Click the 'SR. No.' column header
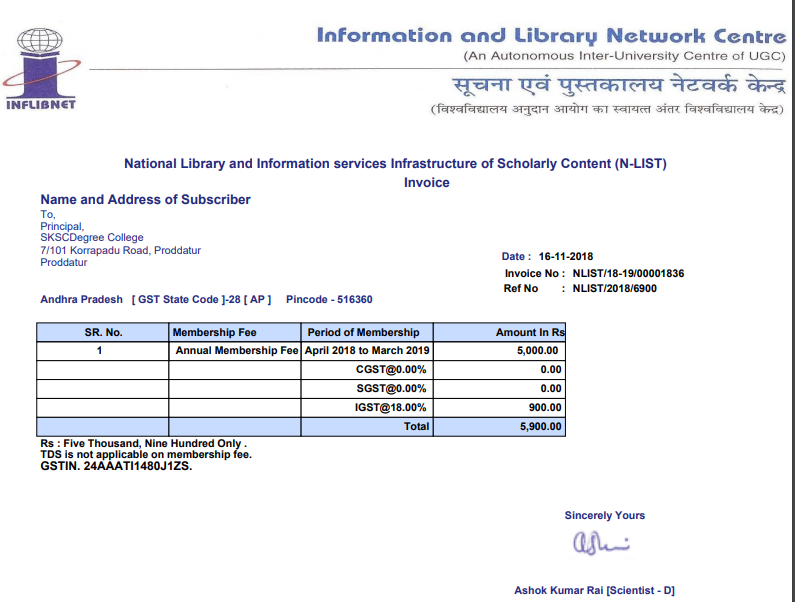 tap(103, 333)
